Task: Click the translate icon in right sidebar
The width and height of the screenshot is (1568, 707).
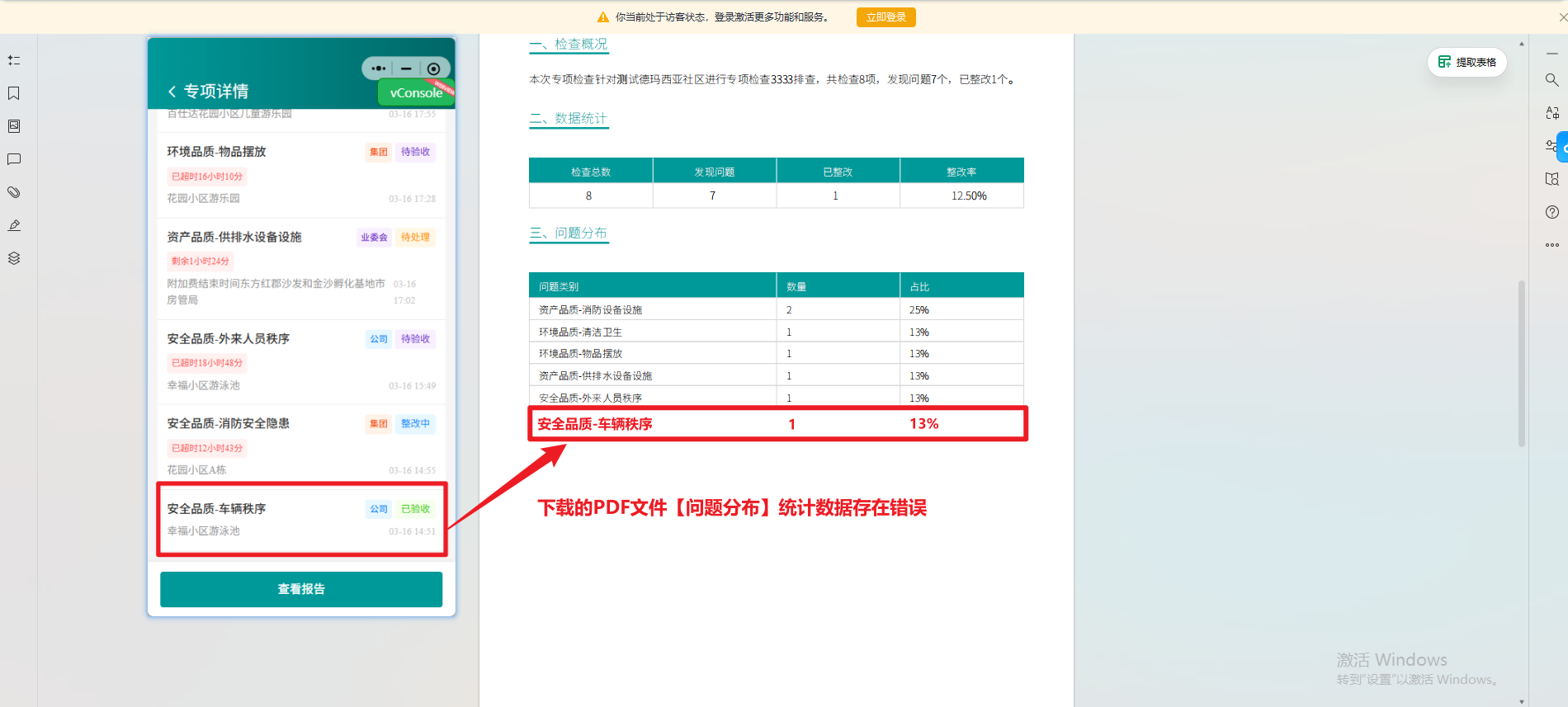Action: click(1551, 113)
